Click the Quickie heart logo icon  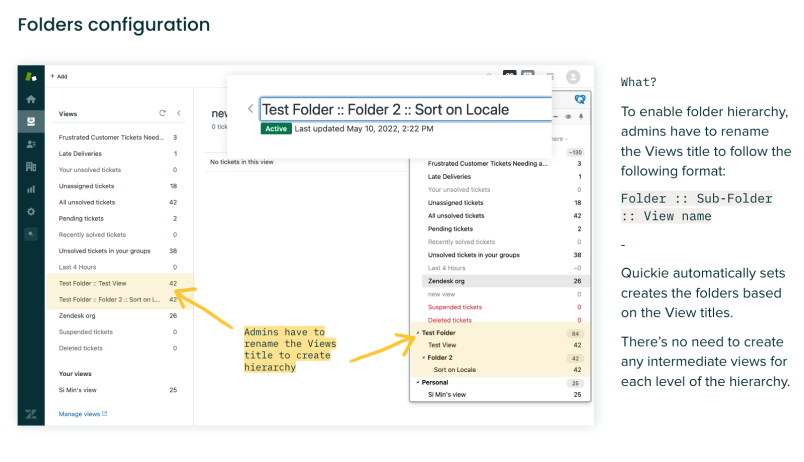click(580, 99)
